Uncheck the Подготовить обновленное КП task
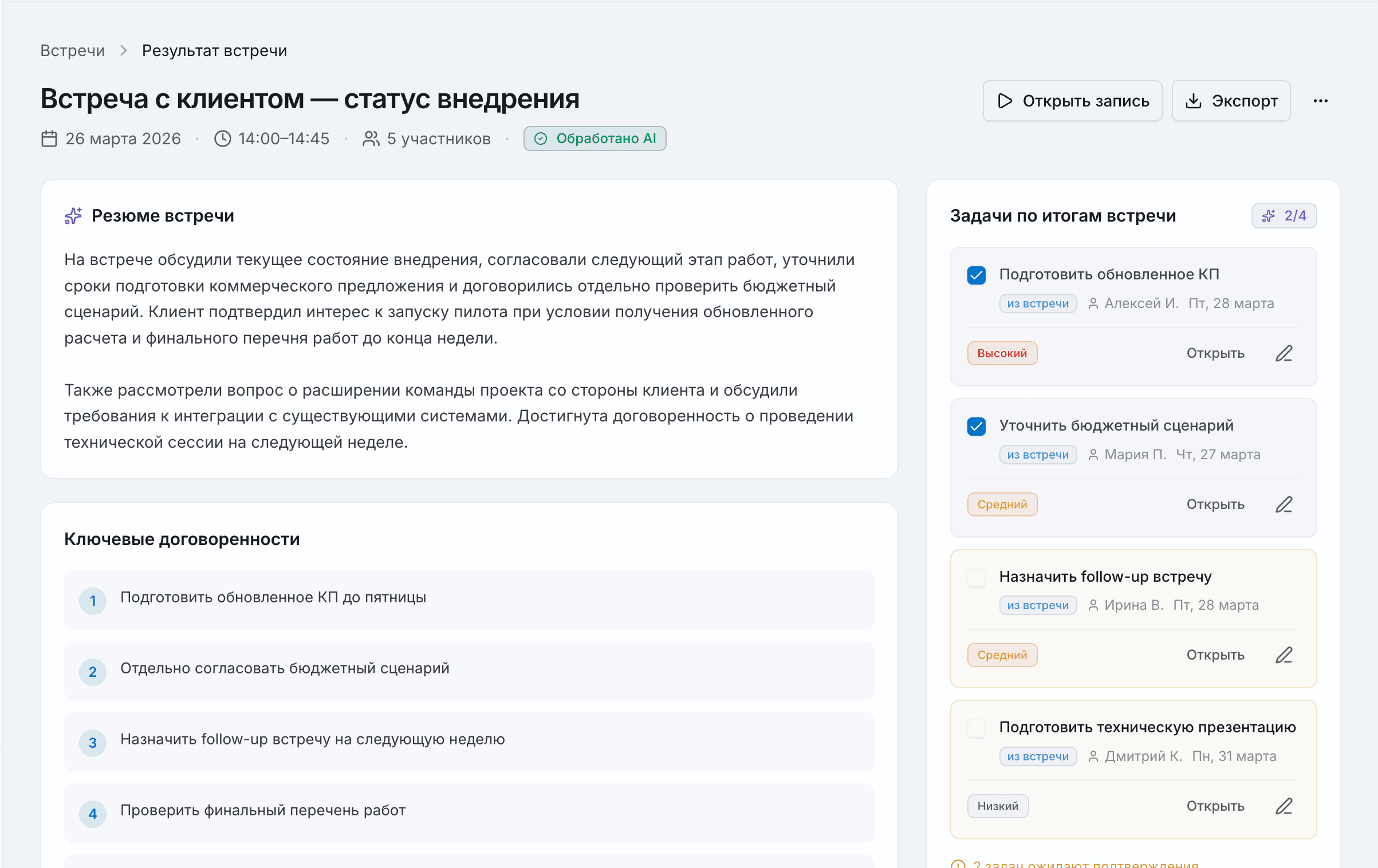Image resolution: width=1378 pixels, height=868 pixels. pos(977,275)
